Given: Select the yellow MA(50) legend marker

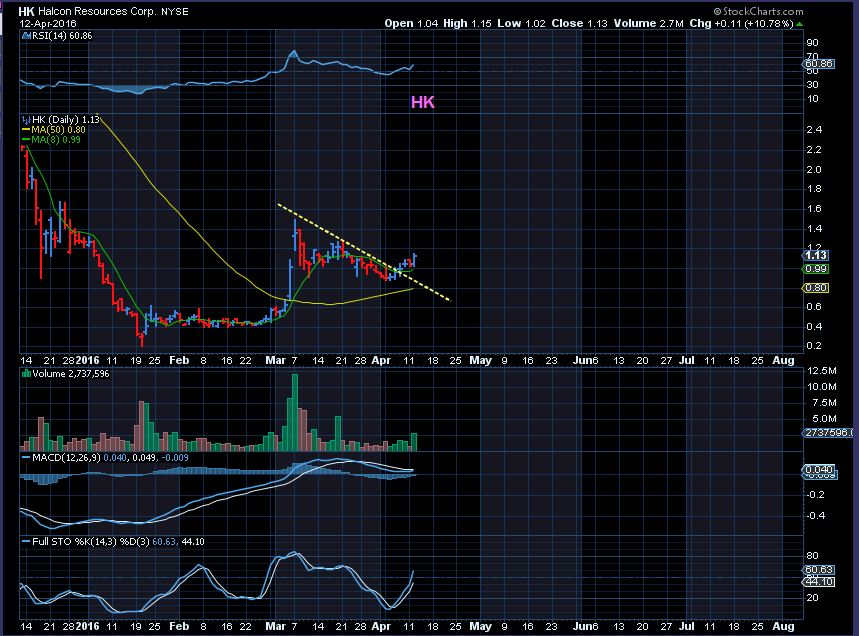Looking at the screenshot, I should (26, 130).
